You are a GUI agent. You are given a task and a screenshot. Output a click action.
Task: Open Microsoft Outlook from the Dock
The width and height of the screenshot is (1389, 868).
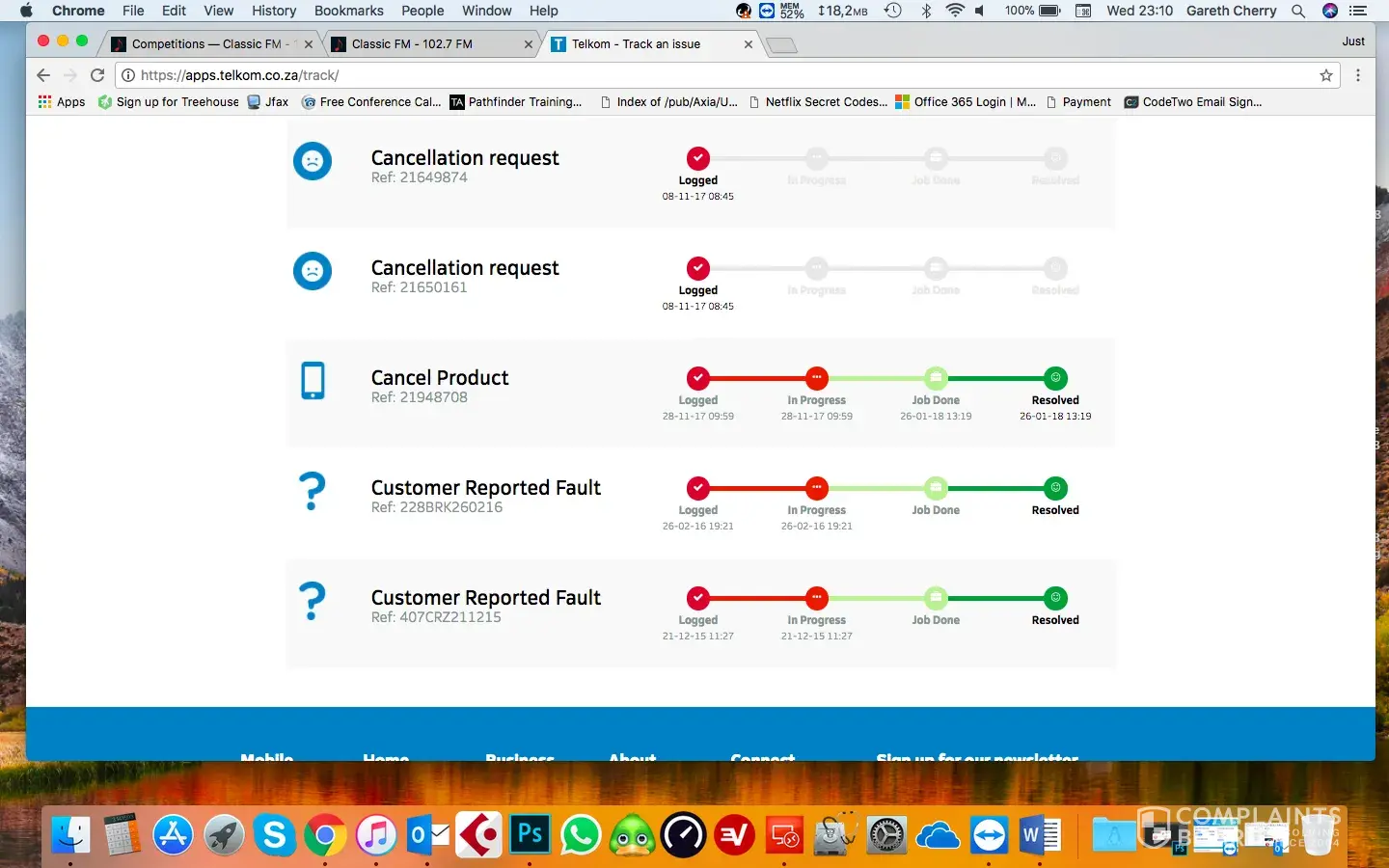(427, 835)
